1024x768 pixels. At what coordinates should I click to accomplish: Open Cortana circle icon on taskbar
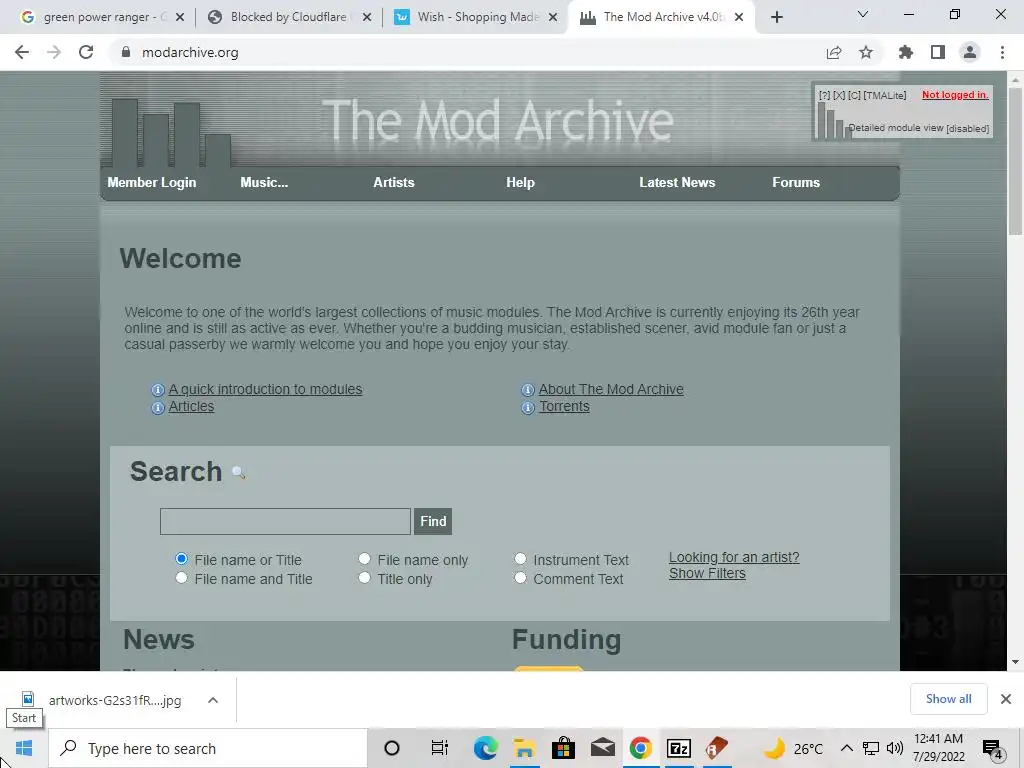[x=392, y=748]
